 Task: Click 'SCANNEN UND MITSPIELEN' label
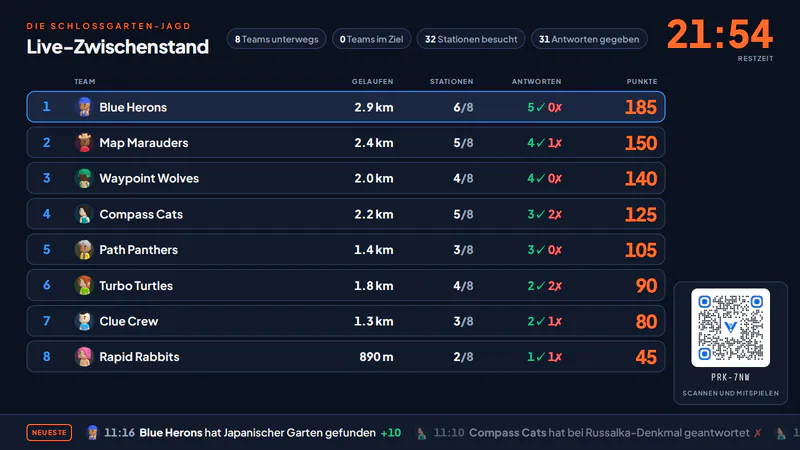click(x=731, y=393)
